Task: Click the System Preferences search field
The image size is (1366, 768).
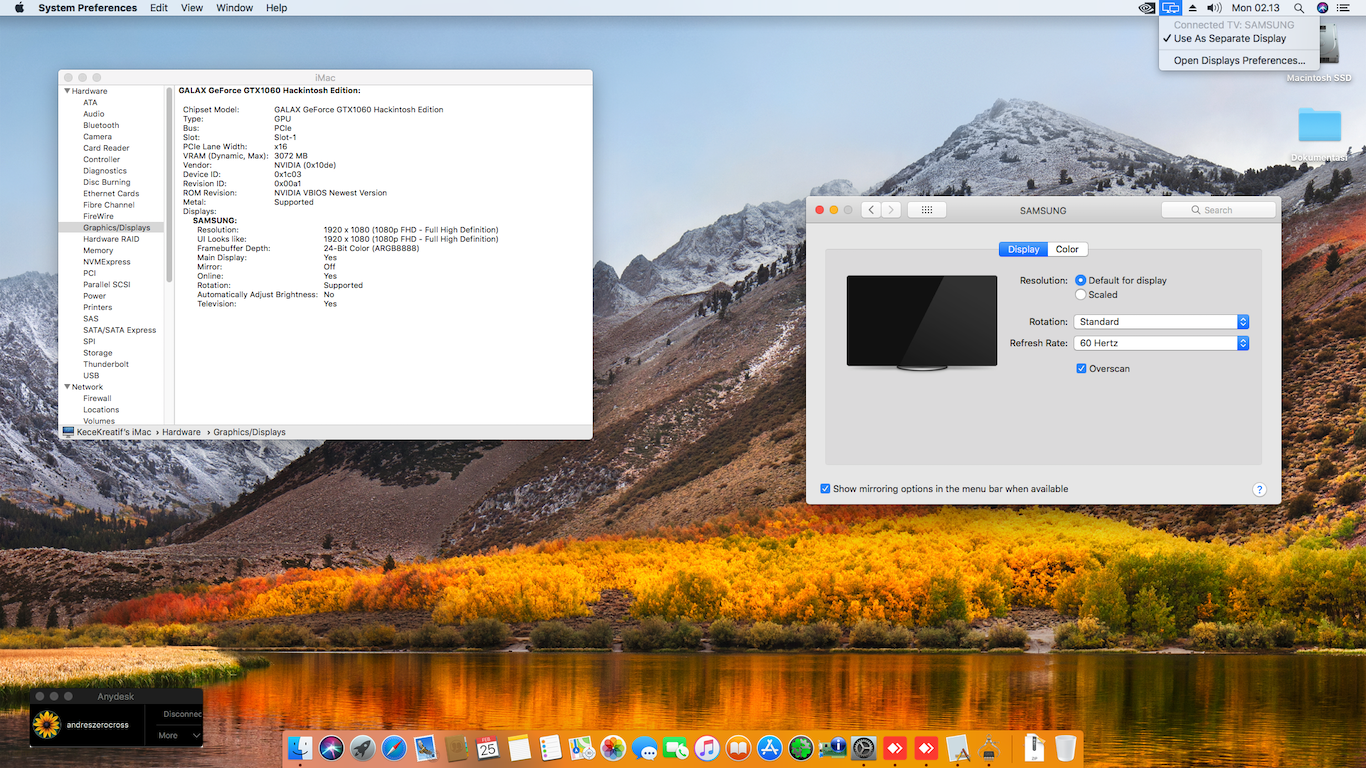Action: [x=1218, y=210]
